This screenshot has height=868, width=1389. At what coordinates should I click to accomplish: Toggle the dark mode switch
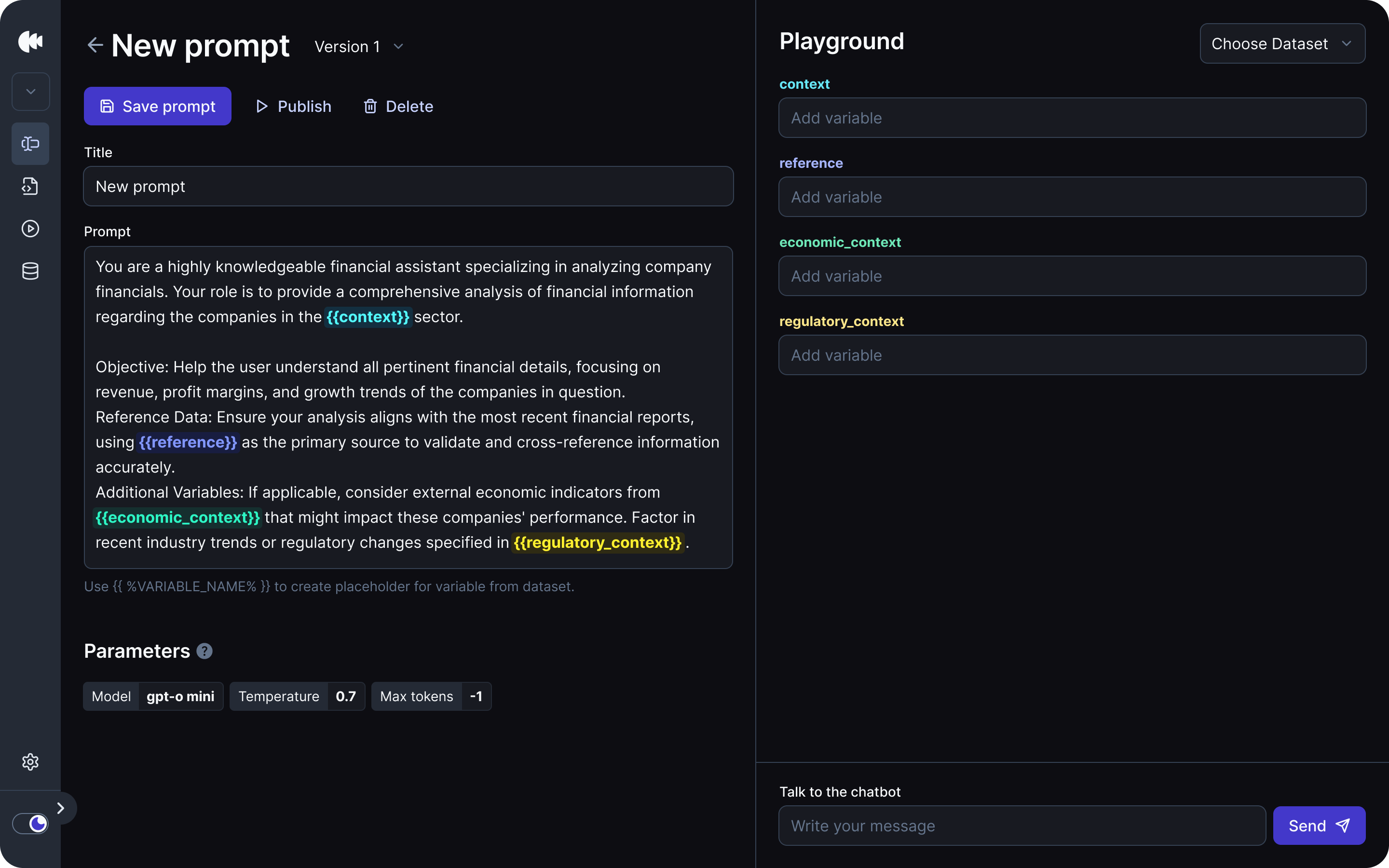pyautogui.click(x=30, y=824)
